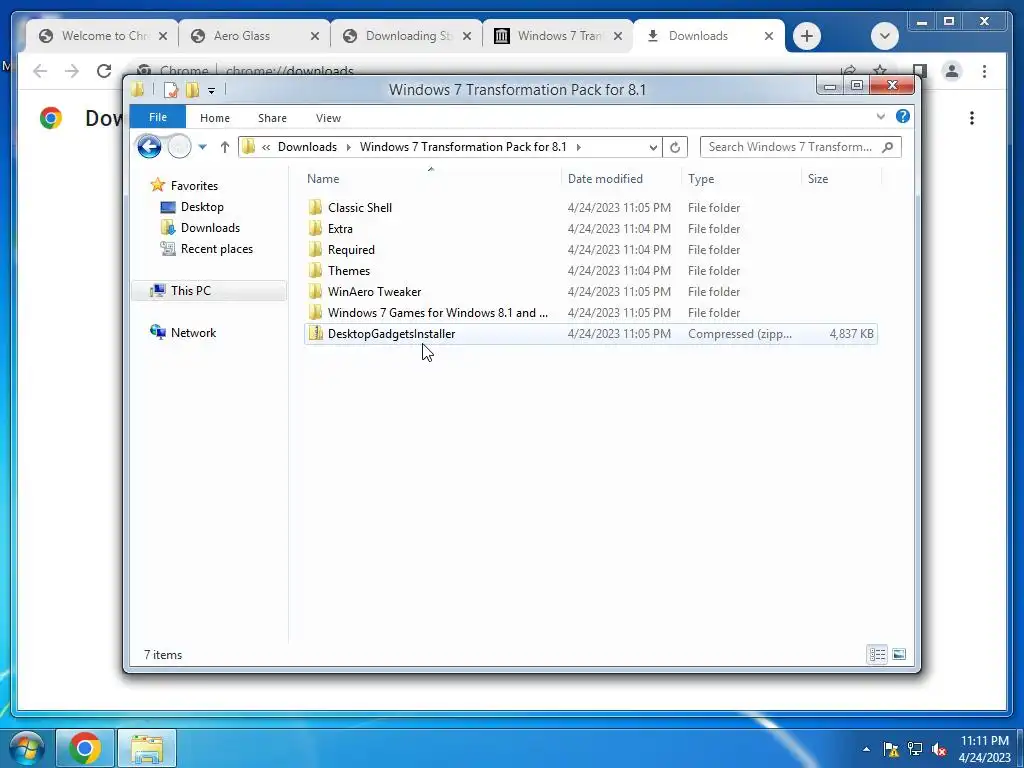The height and width of the screenshot is (768, 1024).
Task: Click the Explorer Forward arrow button
Action: pos(179,146)
